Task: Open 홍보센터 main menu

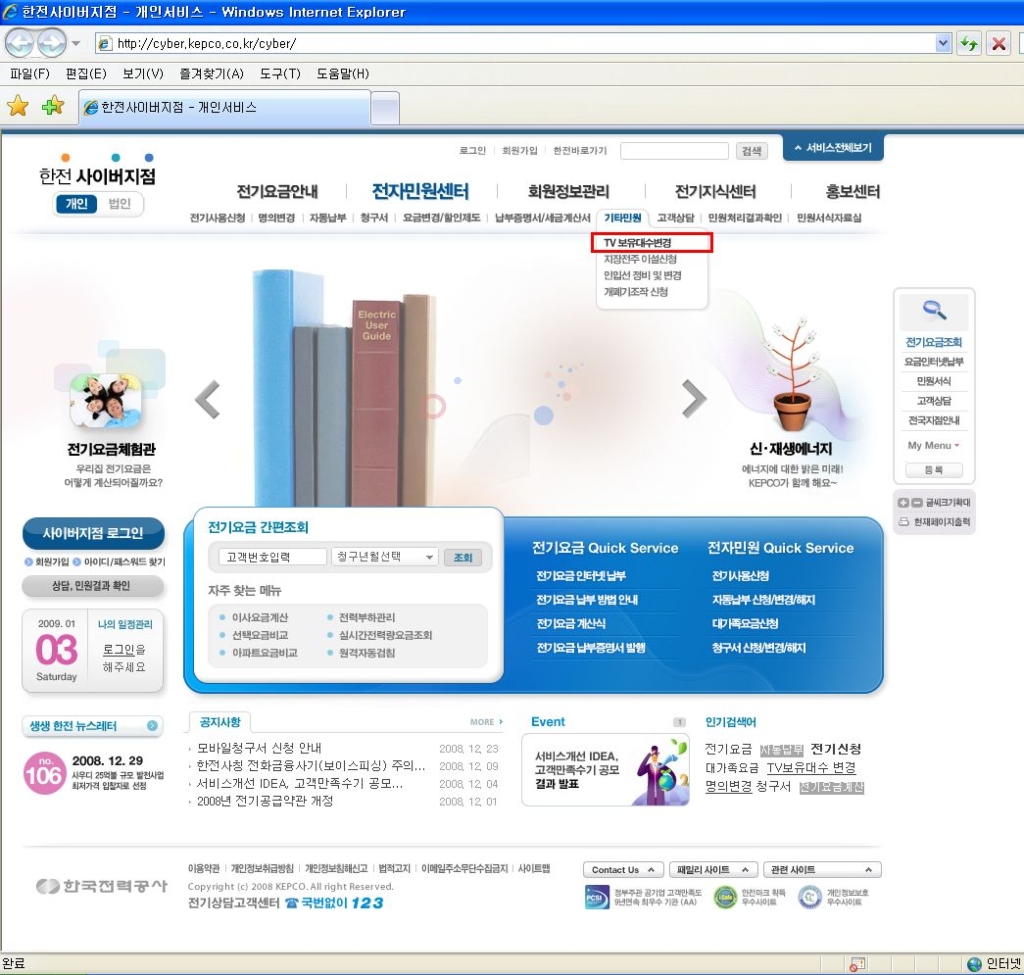Action: (852, 191)
